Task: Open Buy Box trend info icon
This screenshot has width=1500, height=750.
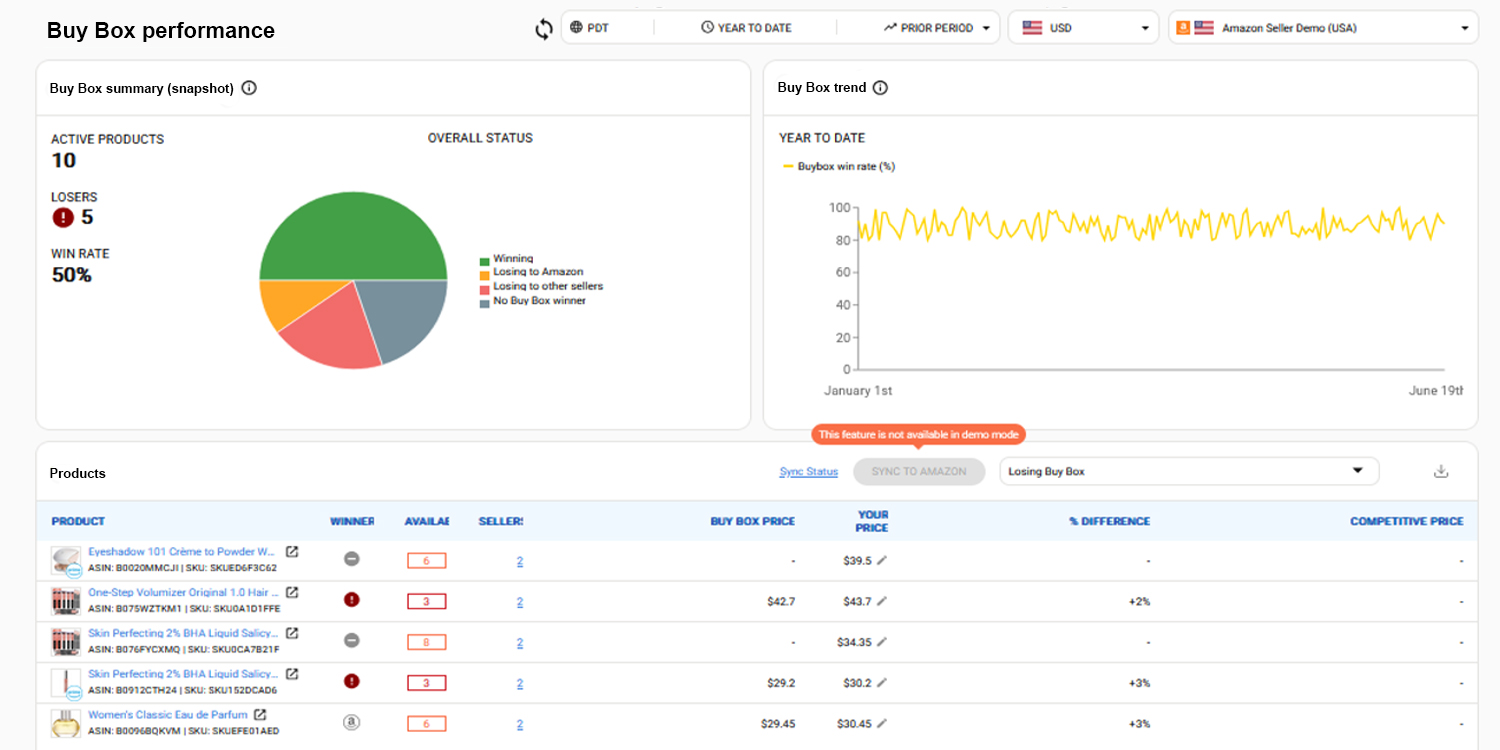Action: pyautogui.click(x=880, y=88)
